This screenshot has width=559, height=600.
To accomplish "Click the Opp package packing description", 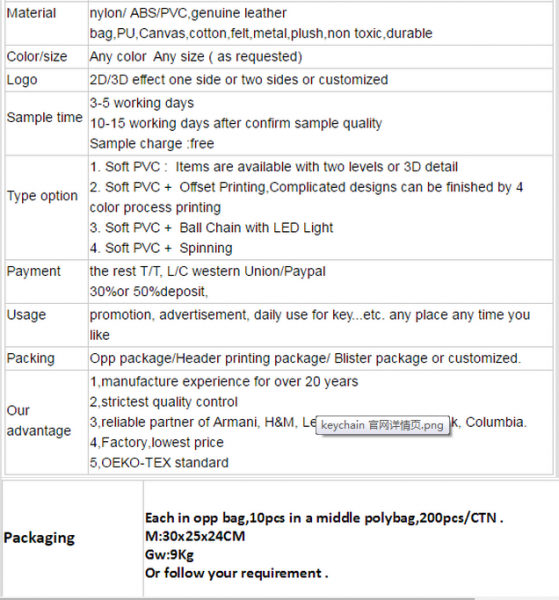I will pyautogui.click(x=305, y=359).
